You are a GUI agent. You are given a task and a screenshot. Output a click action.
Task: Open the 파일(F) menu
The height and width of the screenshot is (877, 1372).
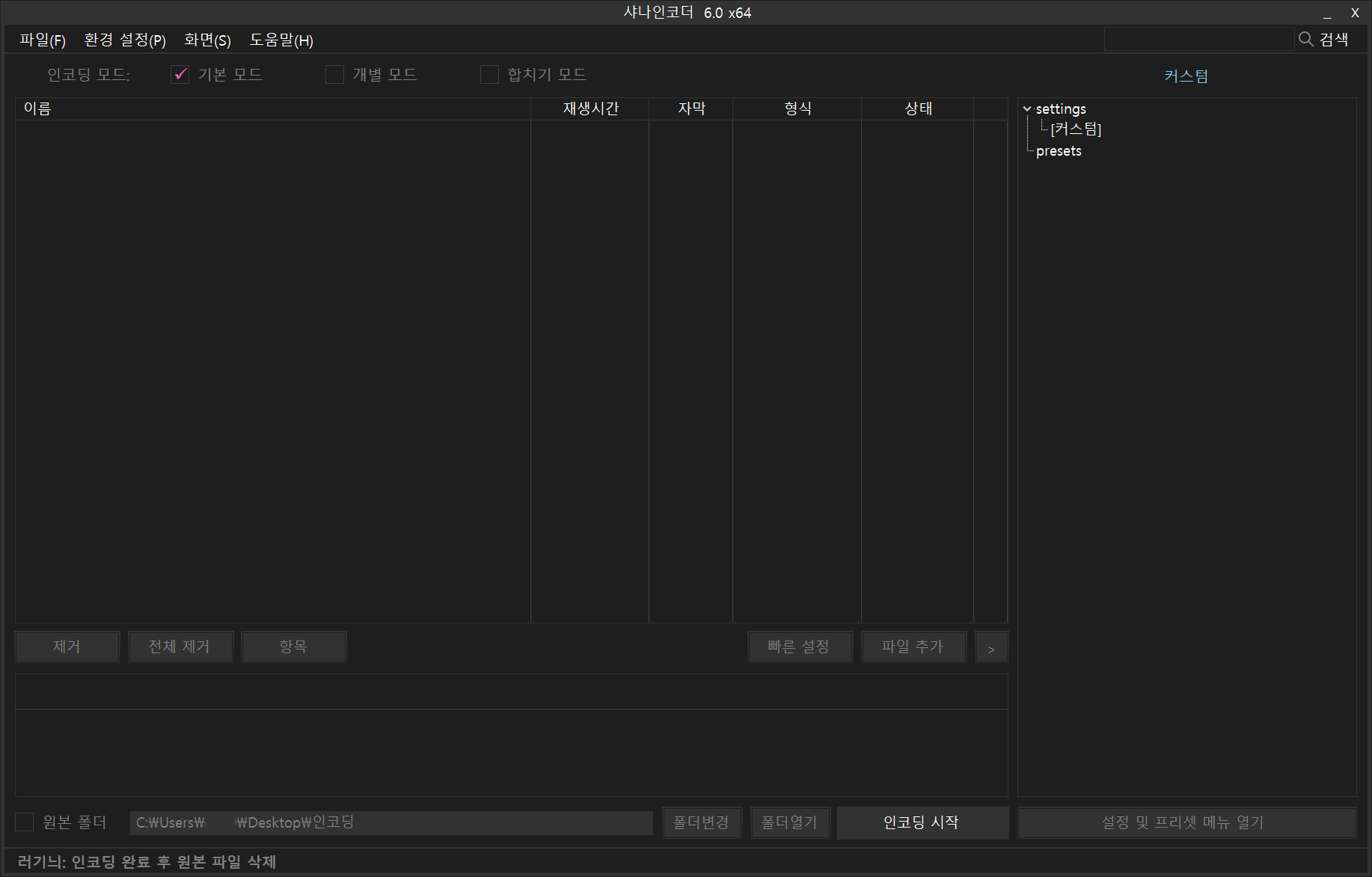43,40
